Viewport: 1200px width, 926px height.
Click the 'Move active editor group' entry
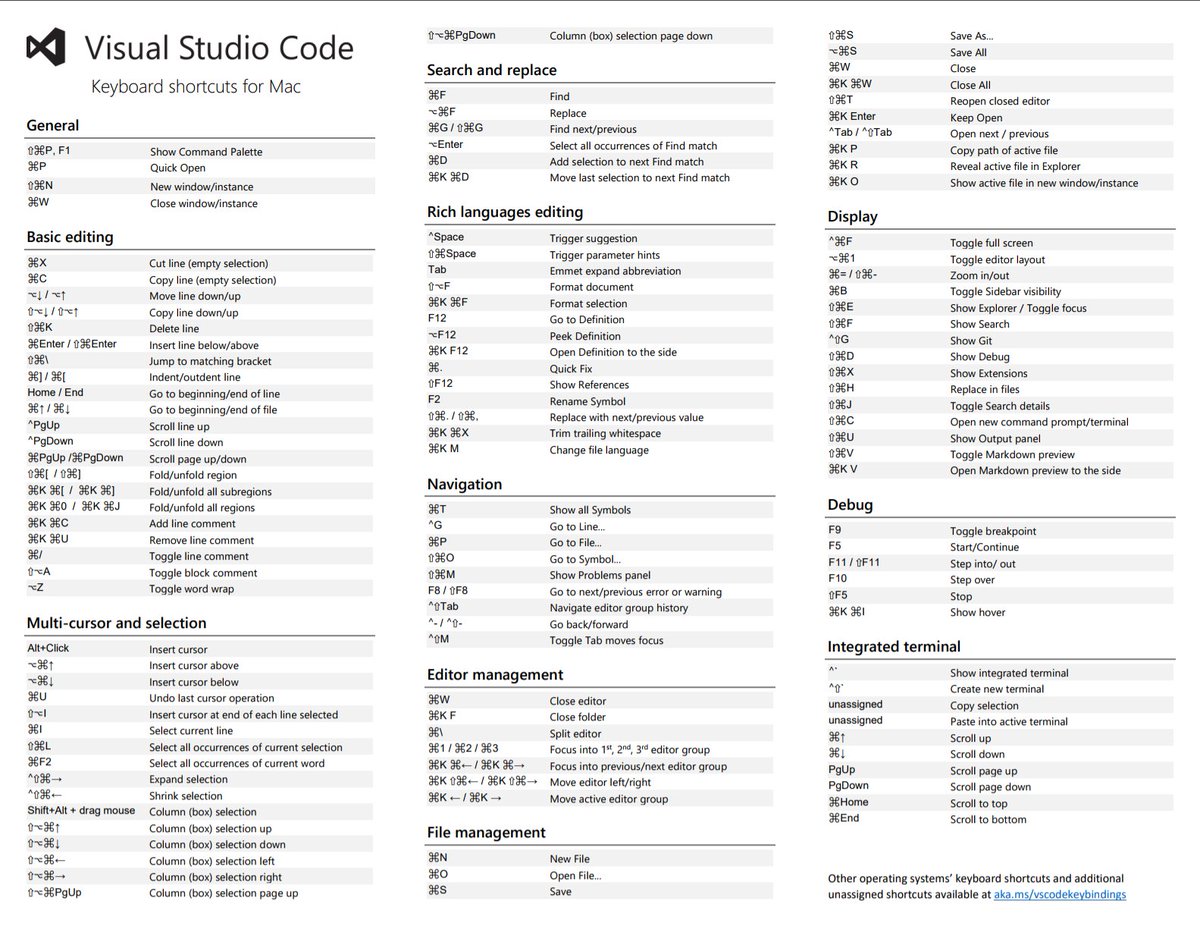click(x=609, y=799)
